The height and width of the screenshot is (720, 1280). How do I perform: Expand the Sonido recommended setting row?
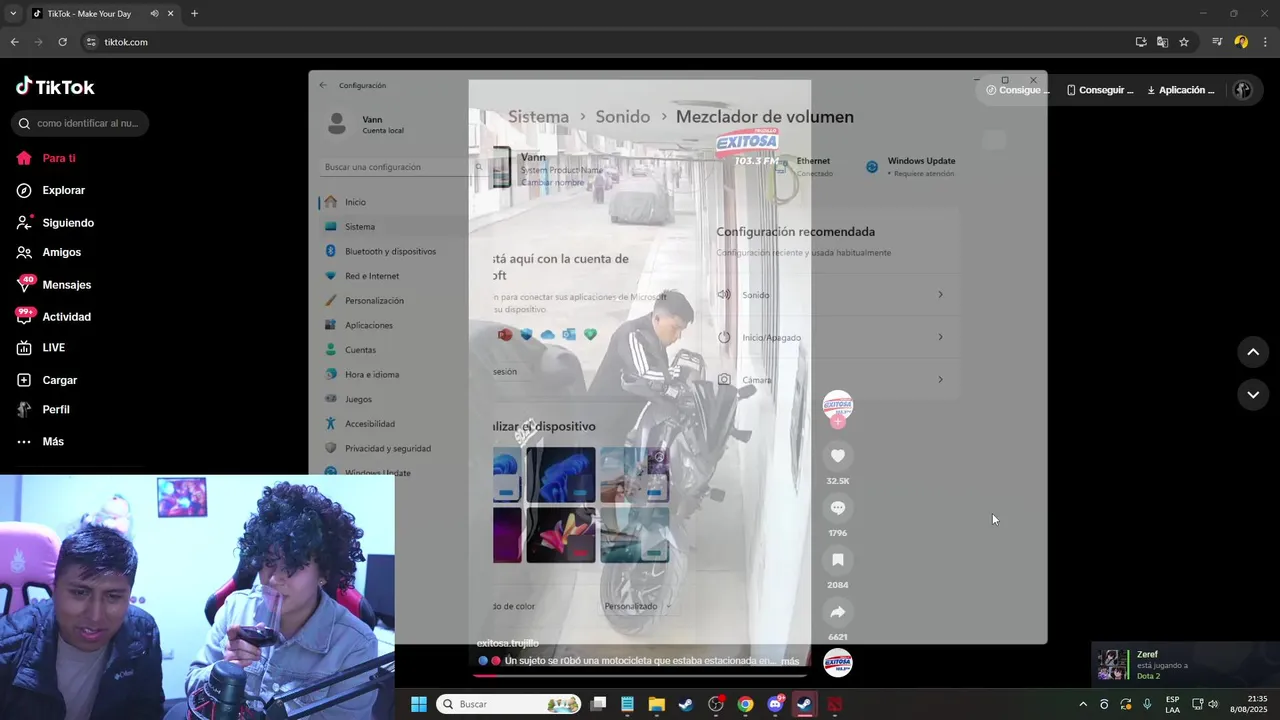point(830,295)
